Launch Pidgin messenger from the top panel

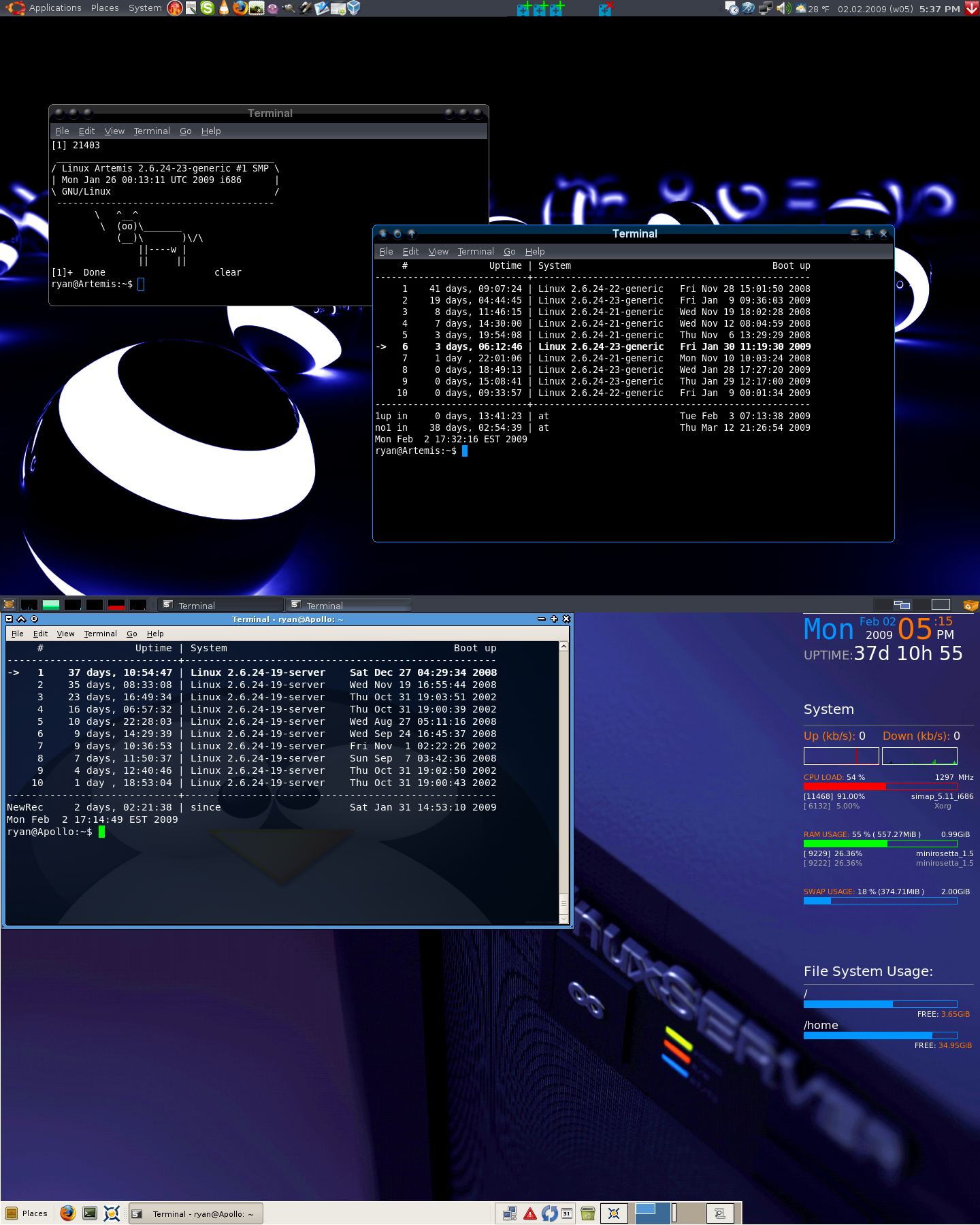pyautogui.click(x=272, y=8)
